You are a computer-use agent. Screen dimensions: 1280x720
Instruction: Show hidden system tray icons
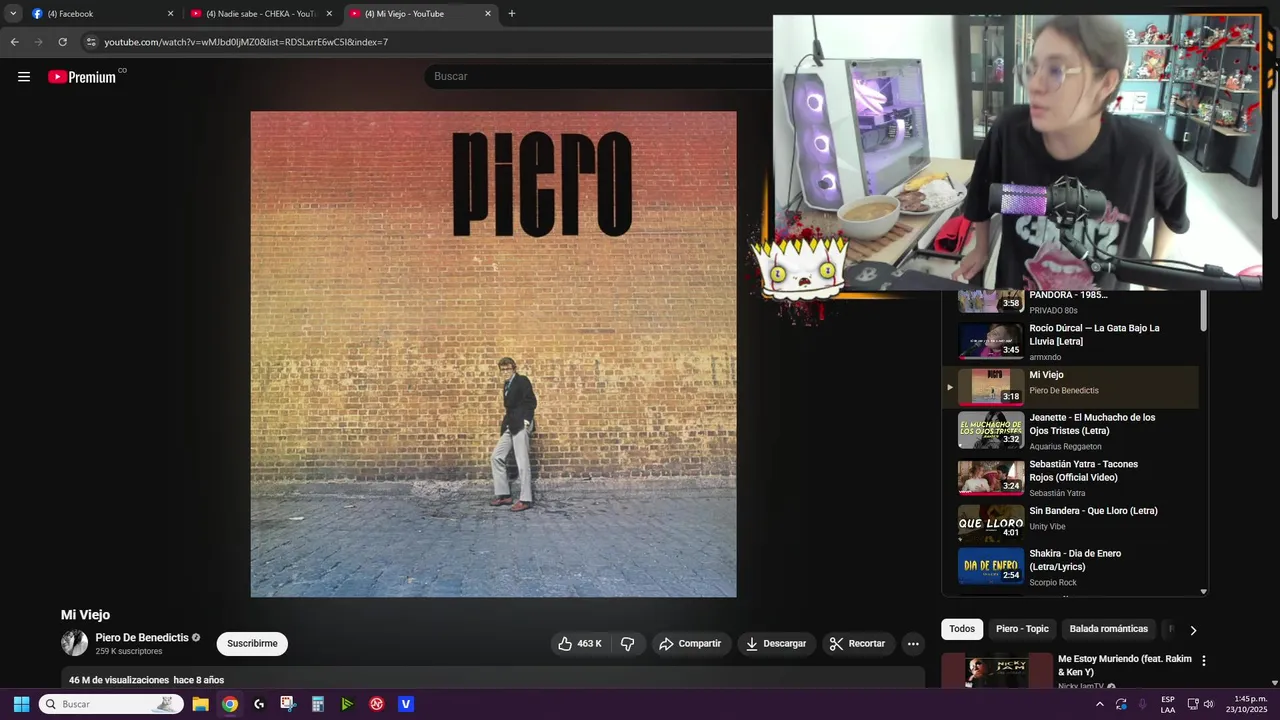point(1100,704)
